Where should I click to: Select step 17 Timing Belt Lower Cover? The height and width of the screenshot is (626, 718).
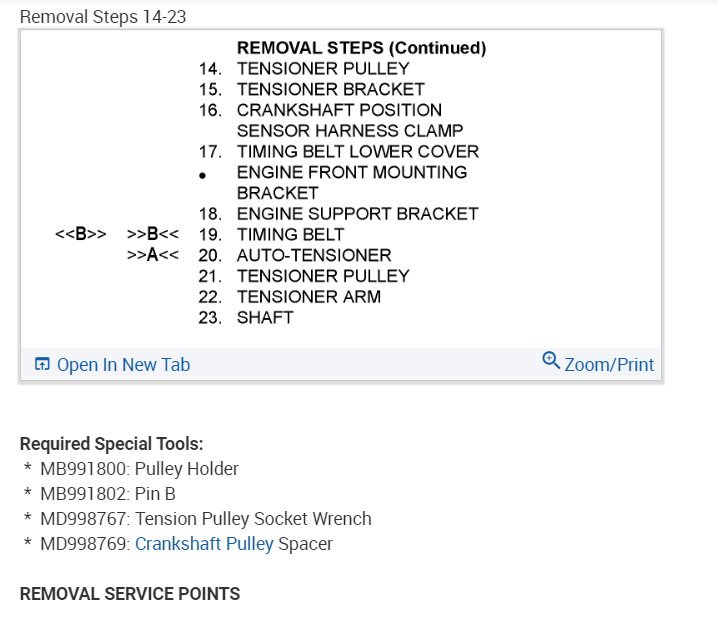(x=357, y=152)
